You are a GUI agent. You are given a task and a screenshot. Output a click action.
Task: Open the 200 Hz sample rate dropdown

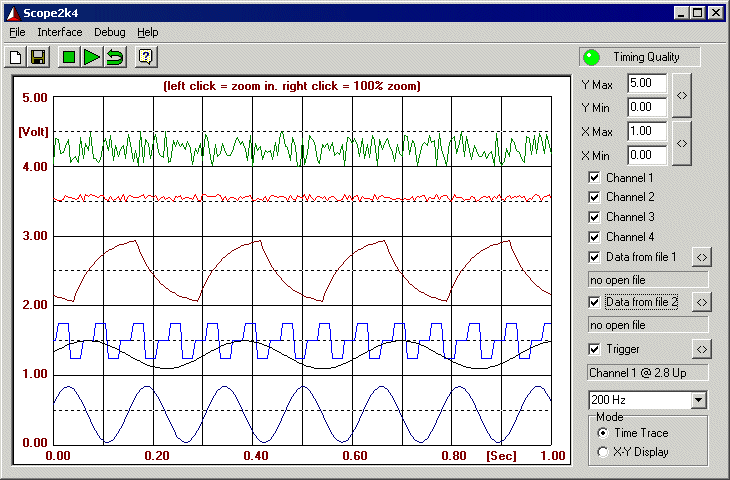698,400
